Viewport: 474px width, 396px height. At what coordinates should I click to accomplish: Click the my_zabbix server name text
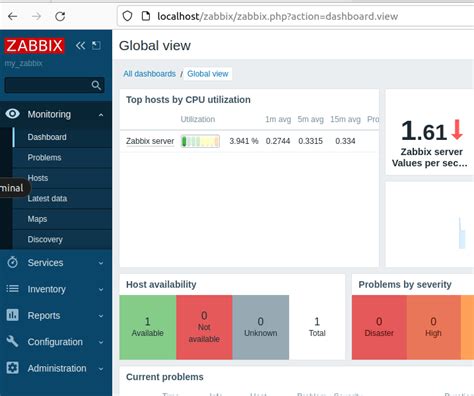point(23,63)
